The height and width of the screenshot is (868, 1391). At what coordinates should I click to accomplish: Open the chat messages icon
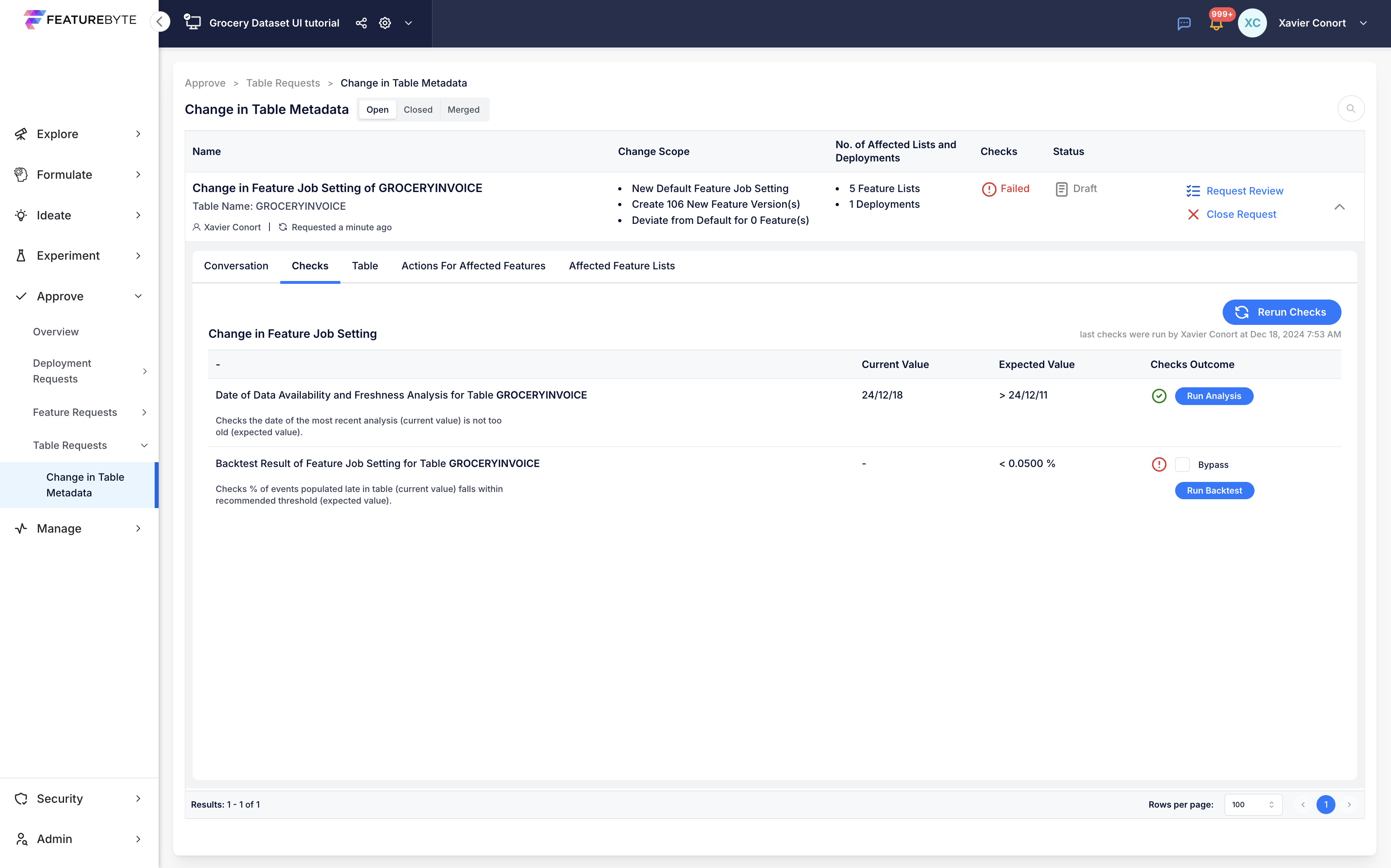[x=1184, y=23]
